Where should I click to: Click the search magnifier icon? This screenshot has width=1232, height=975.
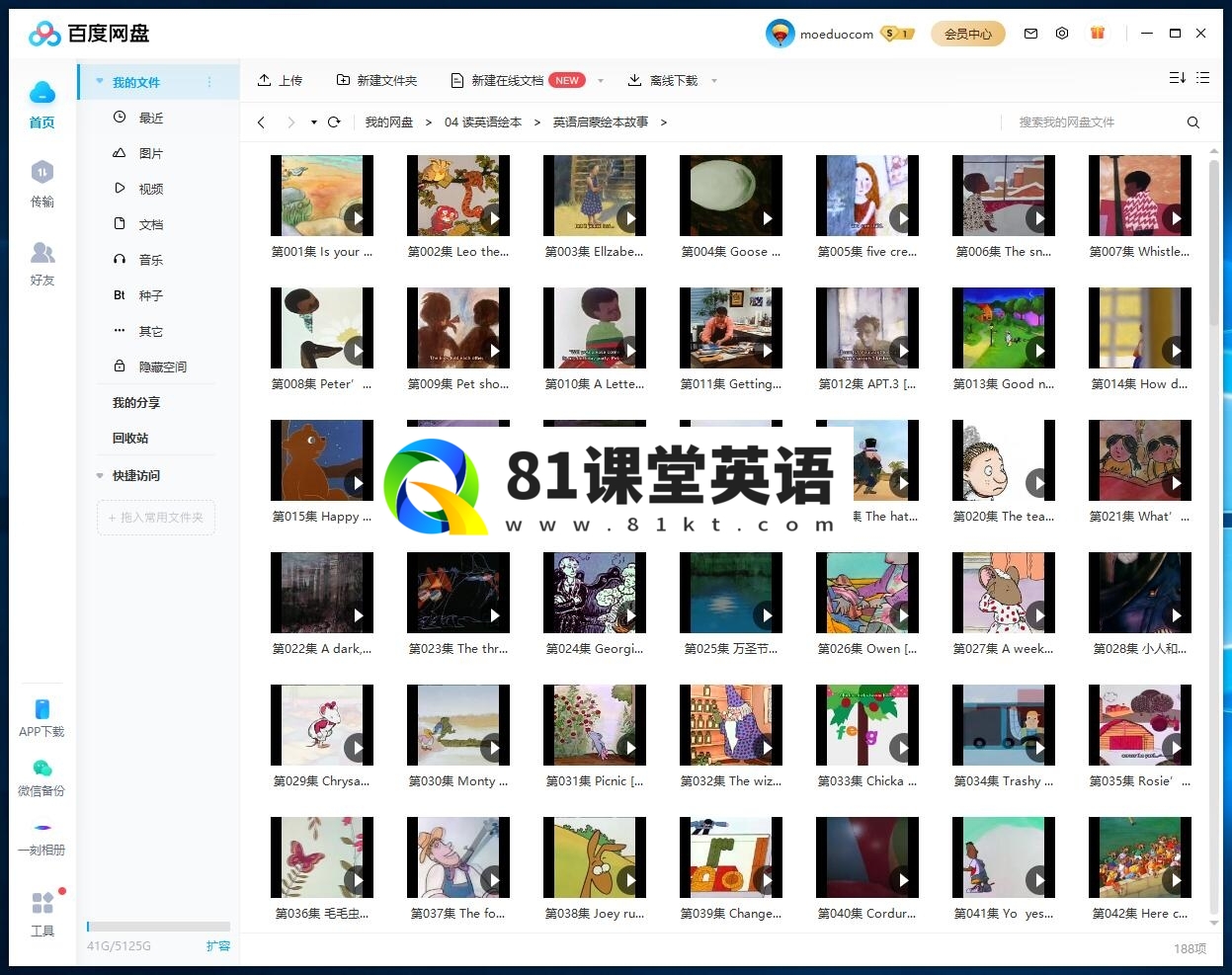click(x=1192, y=122)
